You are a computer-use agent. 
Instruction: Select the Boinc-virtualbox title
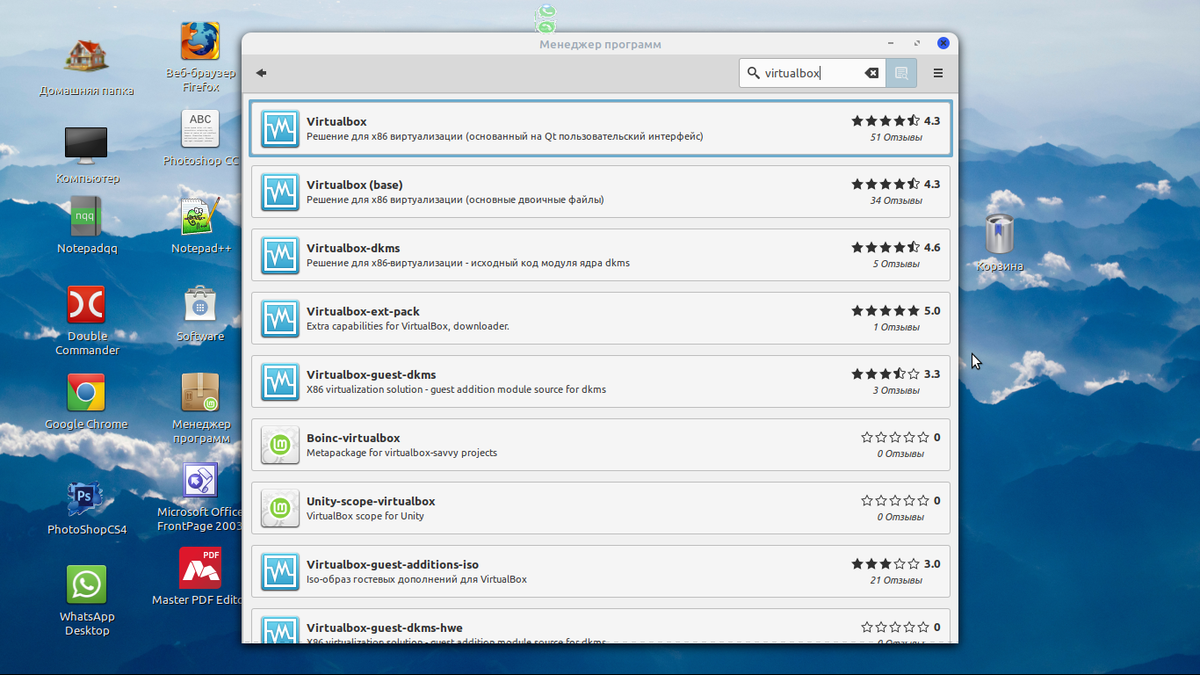point(353,438)
